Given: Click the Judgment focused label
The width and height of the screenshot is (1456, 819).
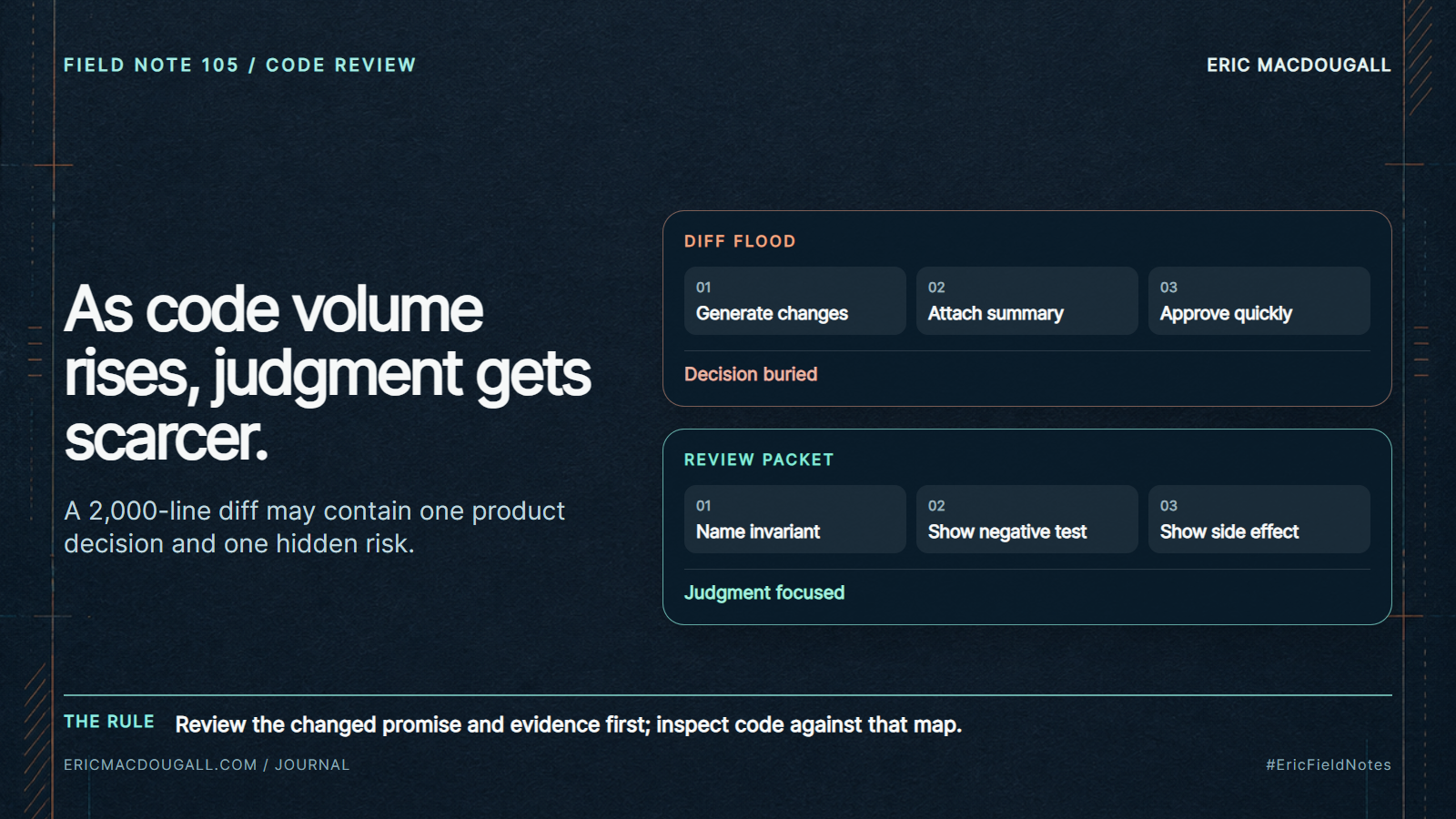Looking at the screenshot, I should coord(764,592).
